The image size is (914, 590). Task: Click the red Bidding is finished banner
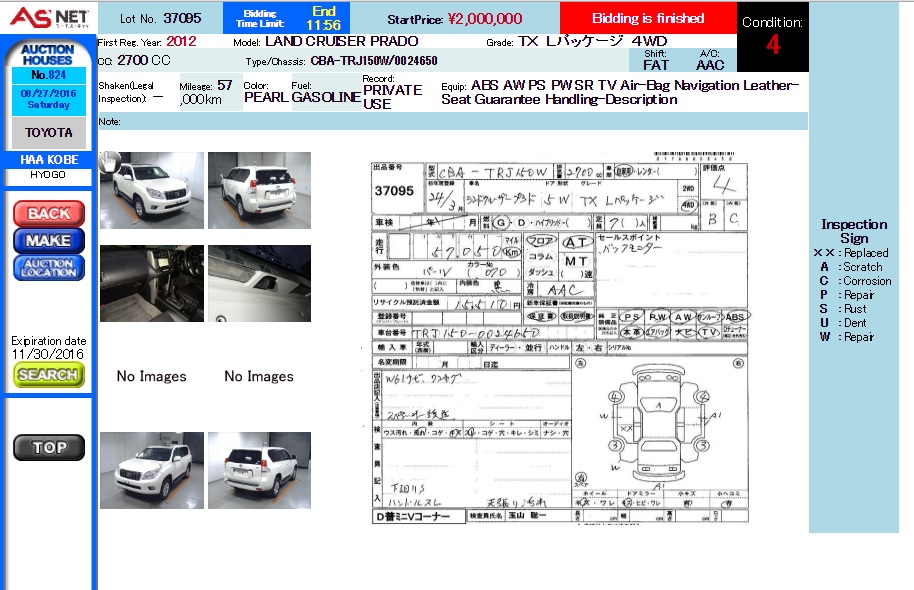(x=648, y=18)
